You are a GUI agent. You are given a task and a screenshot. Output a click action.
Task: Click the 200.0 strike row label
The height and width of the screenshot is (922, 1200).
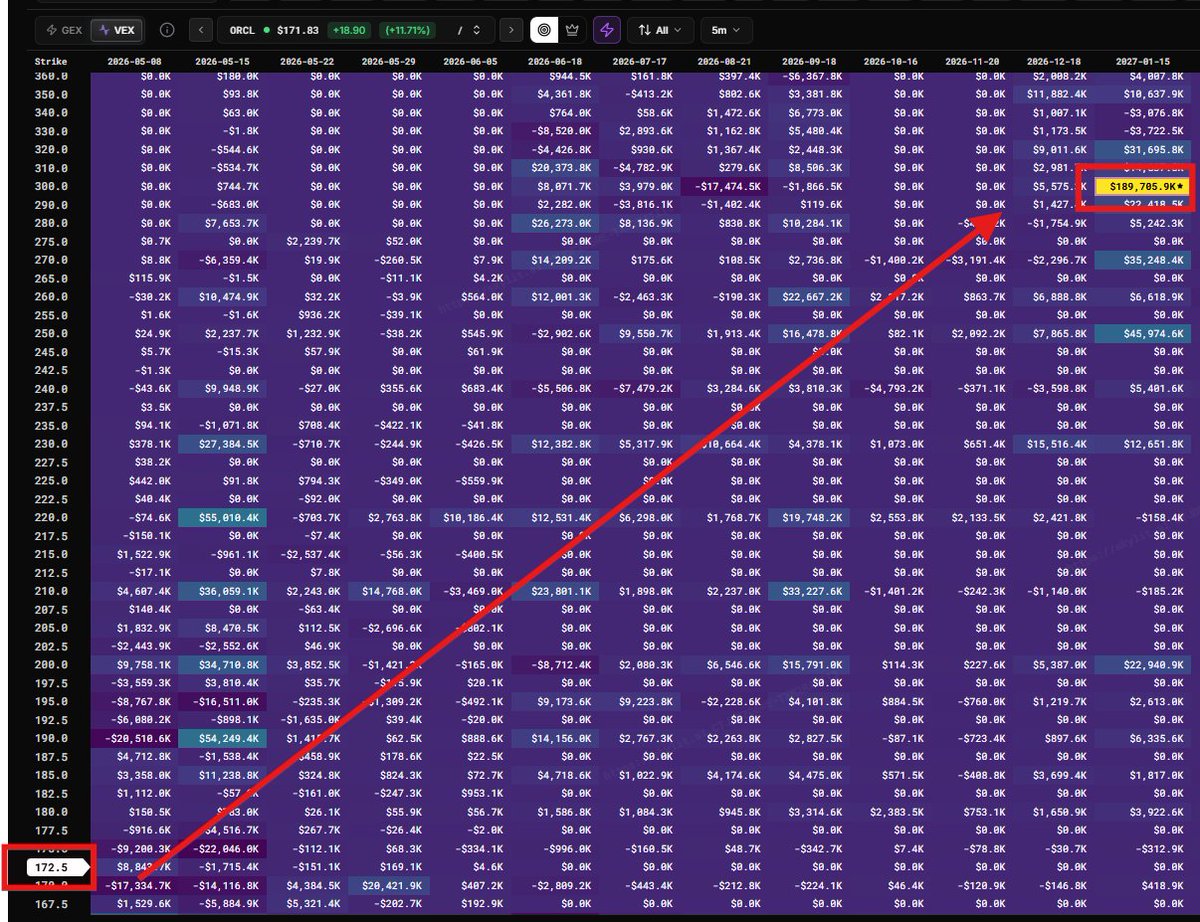pos(51,664)
